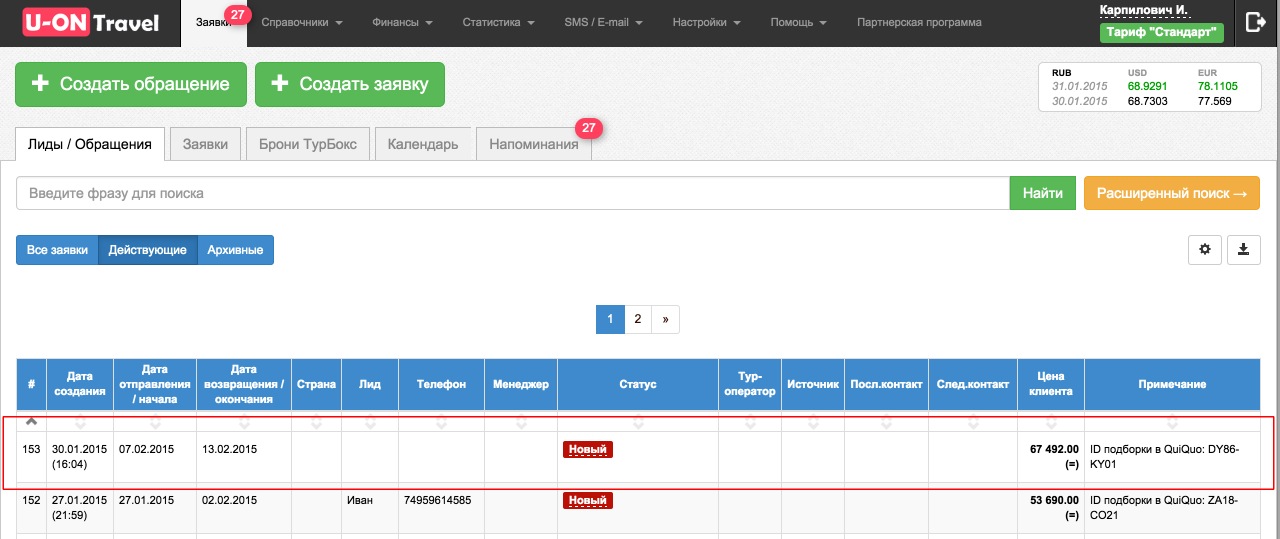The height and width of the screenshot is (539, 1280).
Task: Click the Тур-оператор column header
Action: click(750, 384)
